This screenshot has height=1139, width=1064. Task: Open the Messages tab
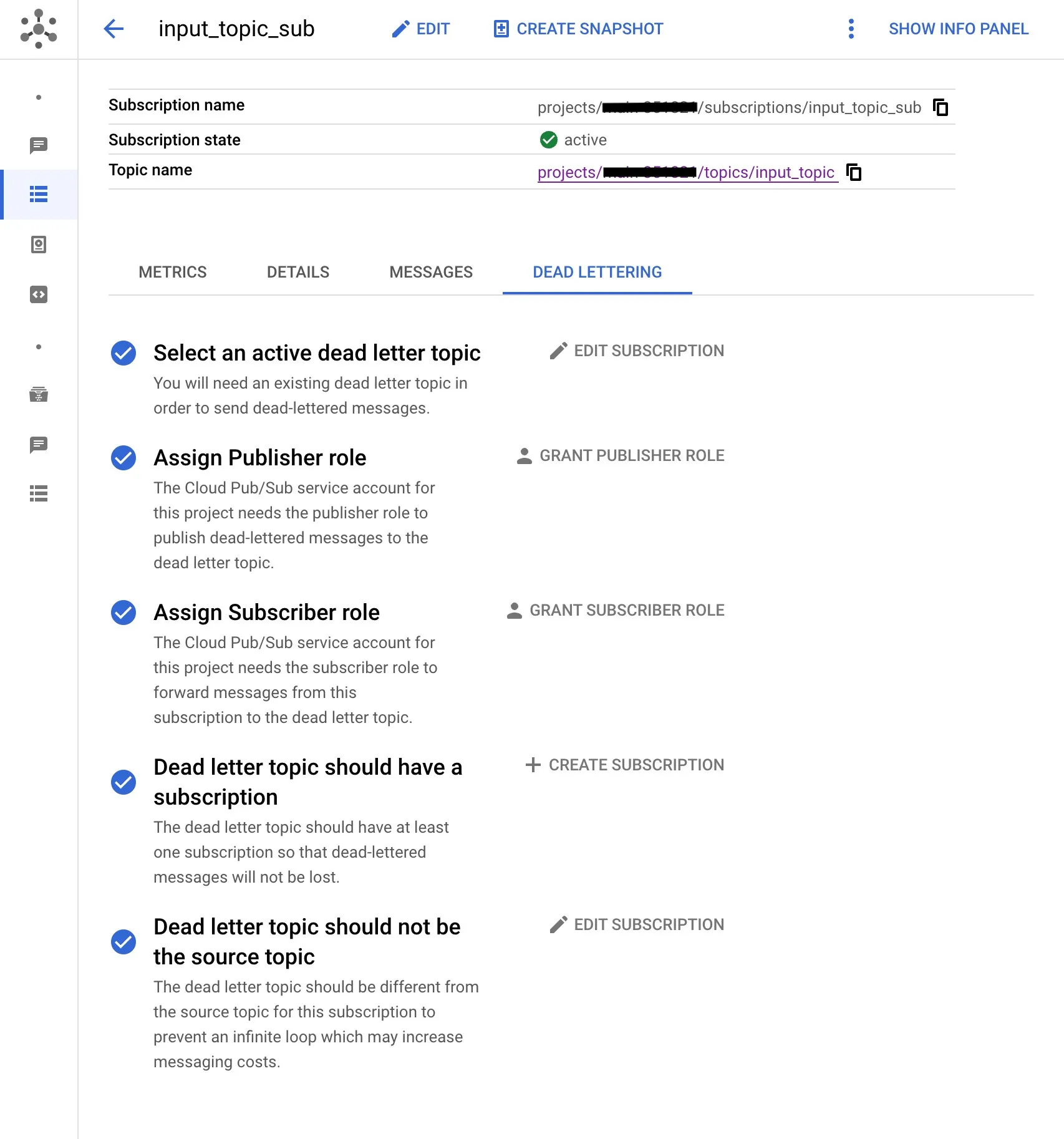[x=431, y=272]
